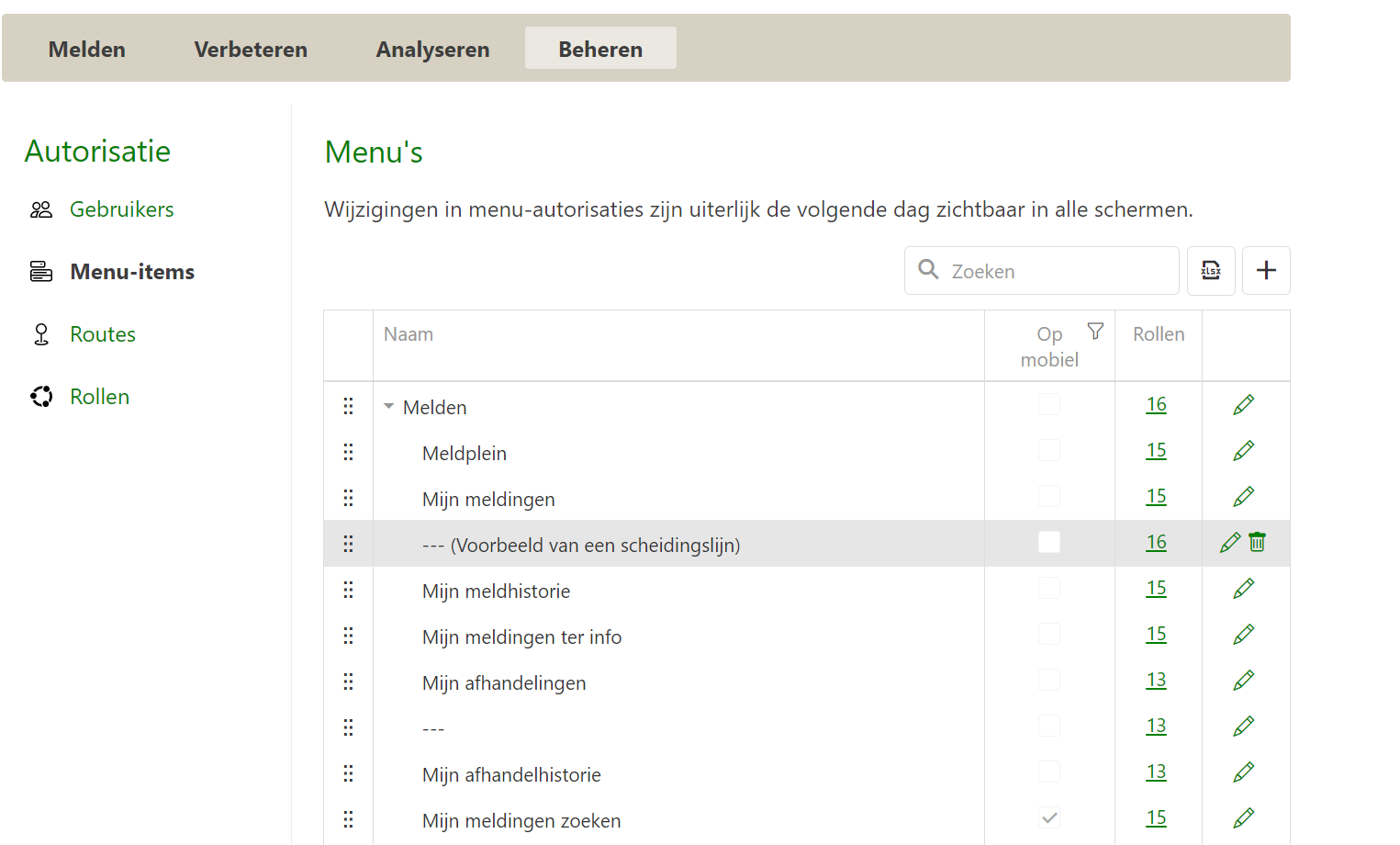The width and height of the screenshot is (1400, 845).
Task: Export the menu list to XLSX
Action: click(x=1211, y=271)
